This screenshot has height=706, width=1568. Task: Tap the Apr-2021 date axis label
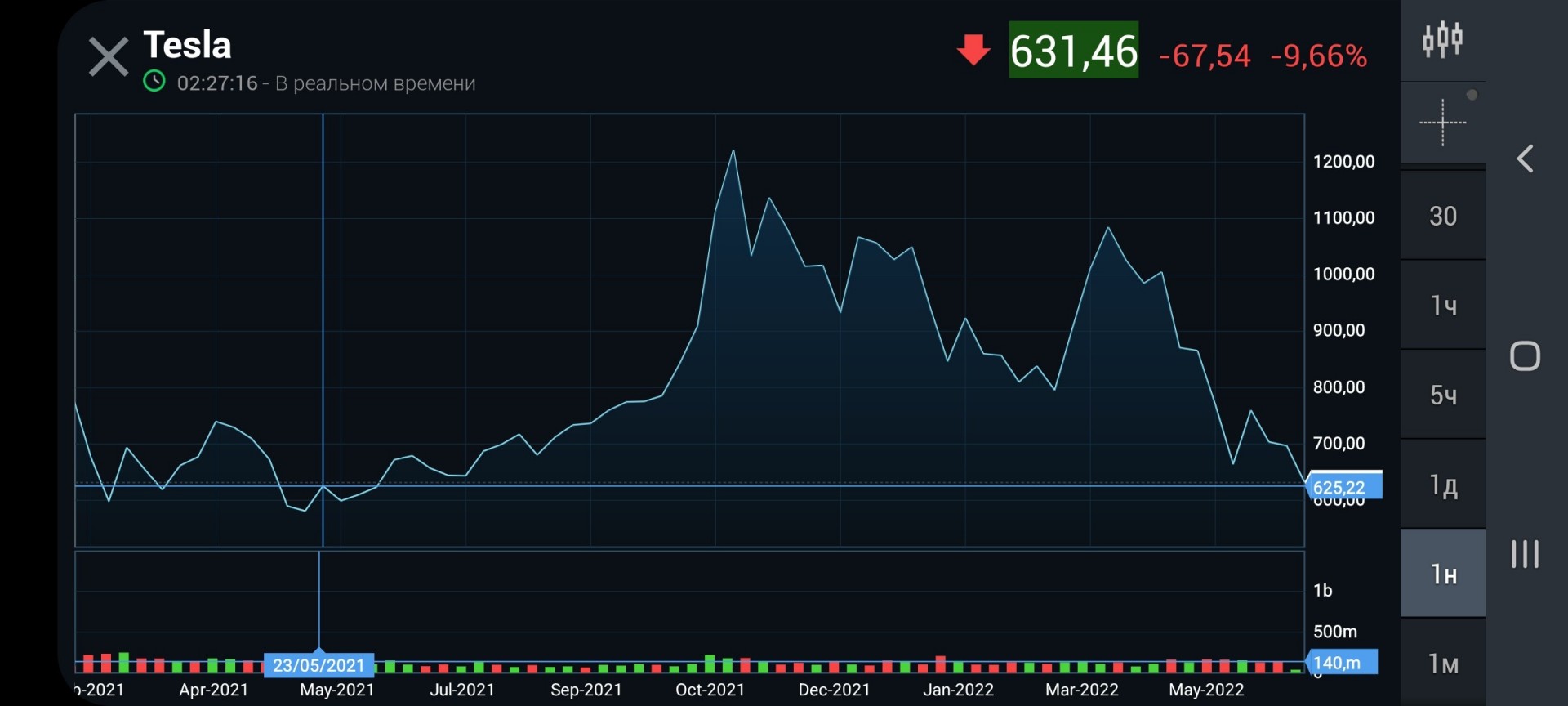pos(213,690)
